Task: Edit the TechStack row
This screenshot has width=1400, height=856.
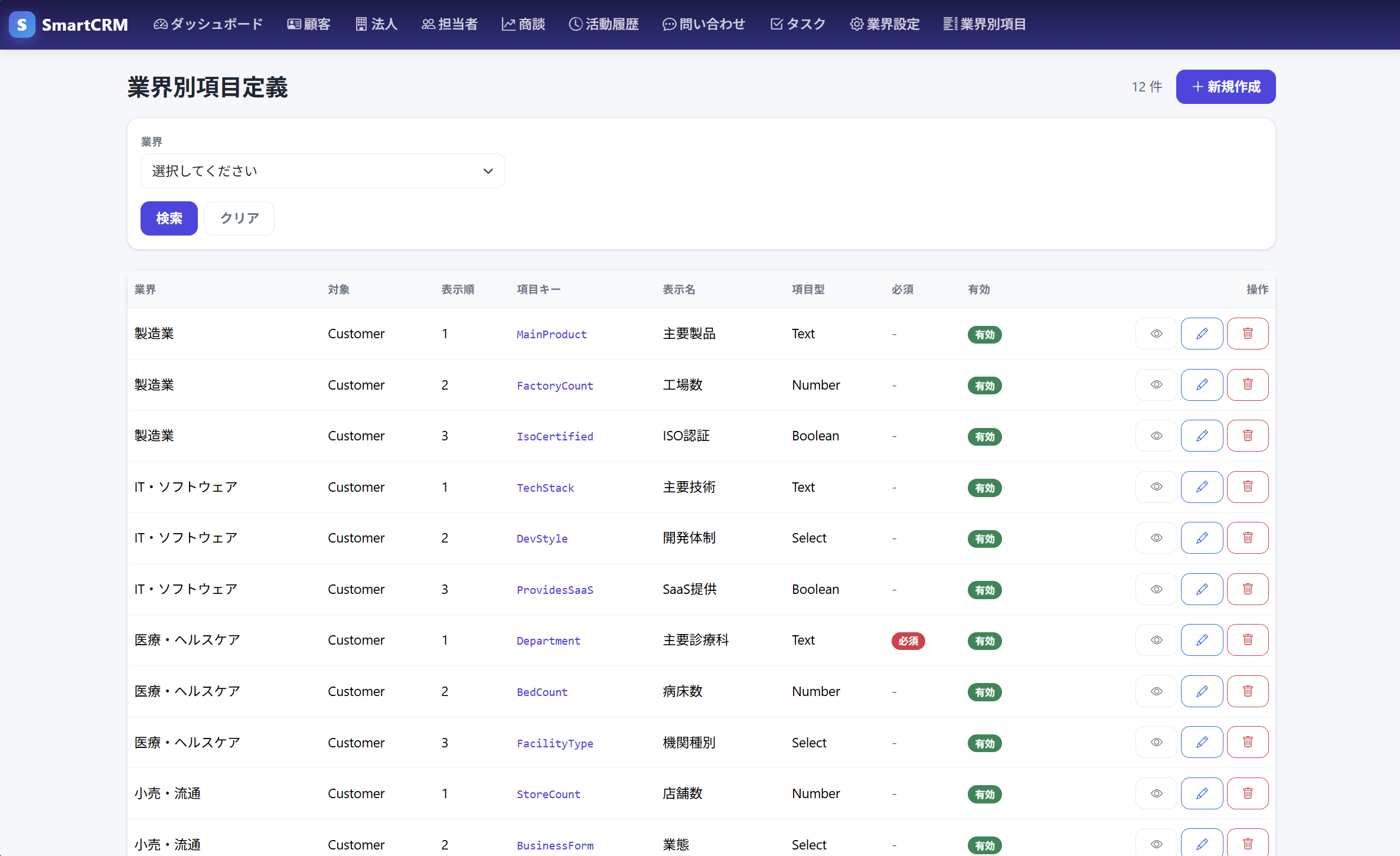Action: [1202, 487]
